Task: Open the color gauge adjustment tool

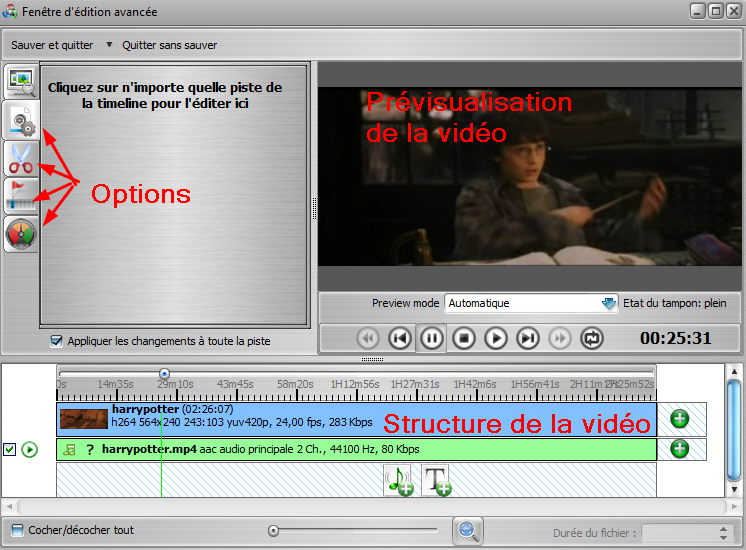Action: pos(21,234)
